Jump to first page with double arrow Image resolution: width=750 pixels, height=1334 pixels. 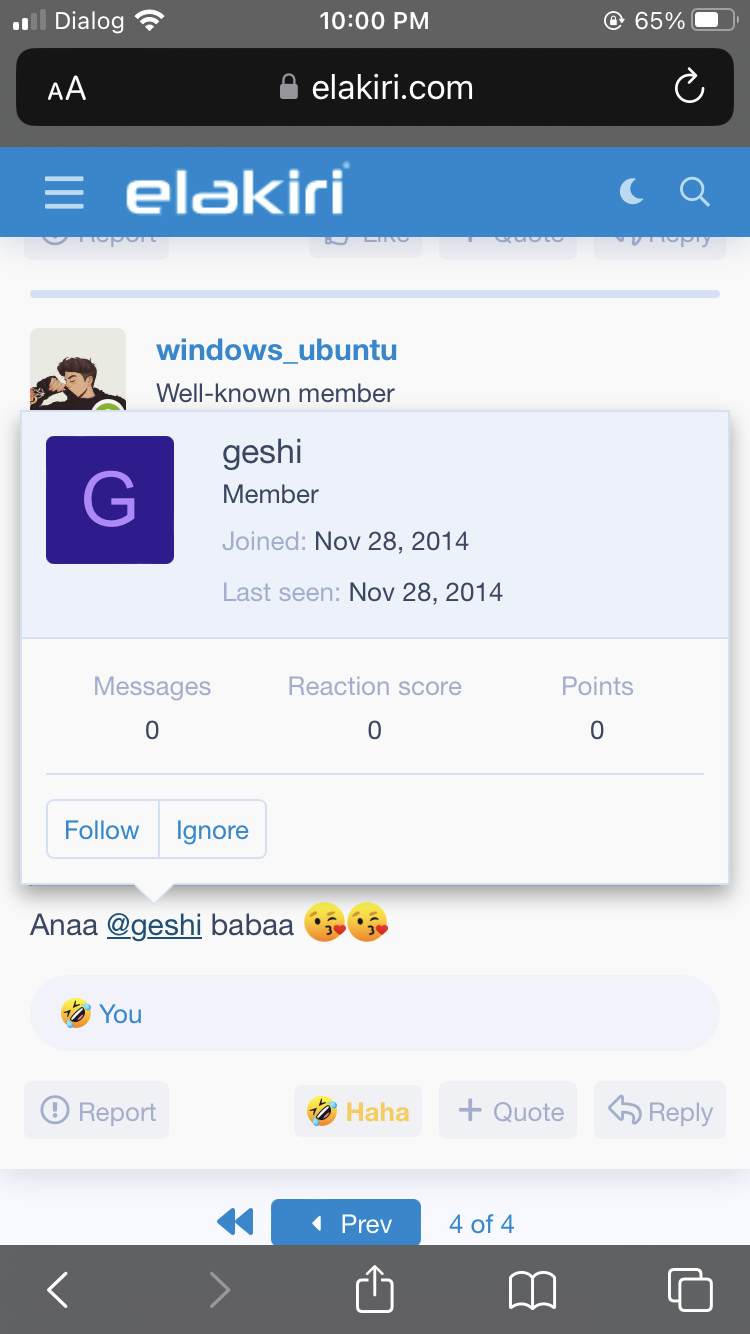tap(235, 1222)
